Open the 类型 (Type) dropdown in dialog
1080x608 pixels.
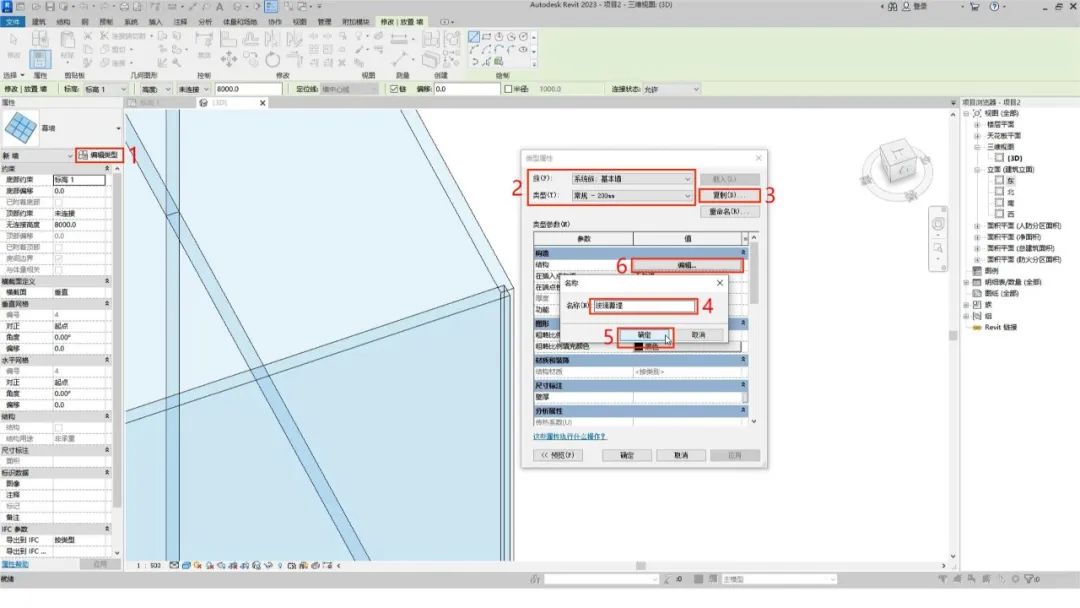[x=630, y=195]
